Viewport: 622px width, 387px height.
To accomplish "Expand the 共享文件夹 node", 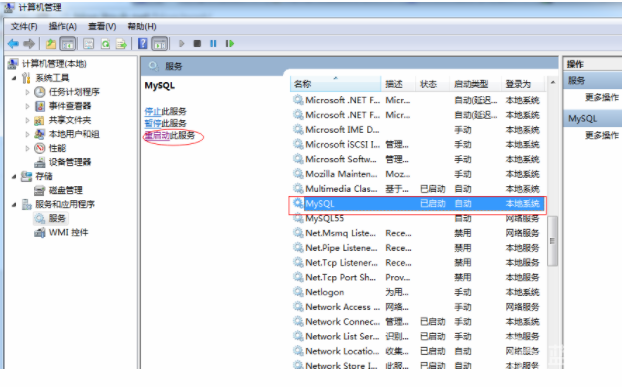I will click(x=27, y=120).
